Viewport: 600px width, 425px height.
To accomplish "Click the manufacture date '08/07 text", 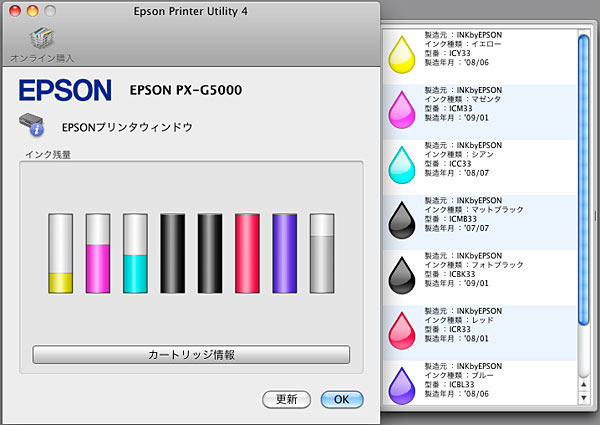I will click(x=476, y=173).
